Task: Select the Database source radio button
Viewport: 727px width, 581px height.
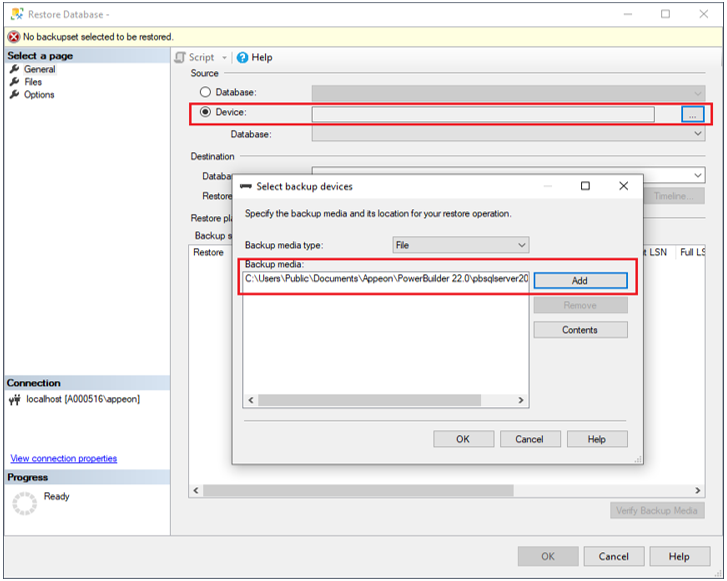Action: (x=206, y=92)
